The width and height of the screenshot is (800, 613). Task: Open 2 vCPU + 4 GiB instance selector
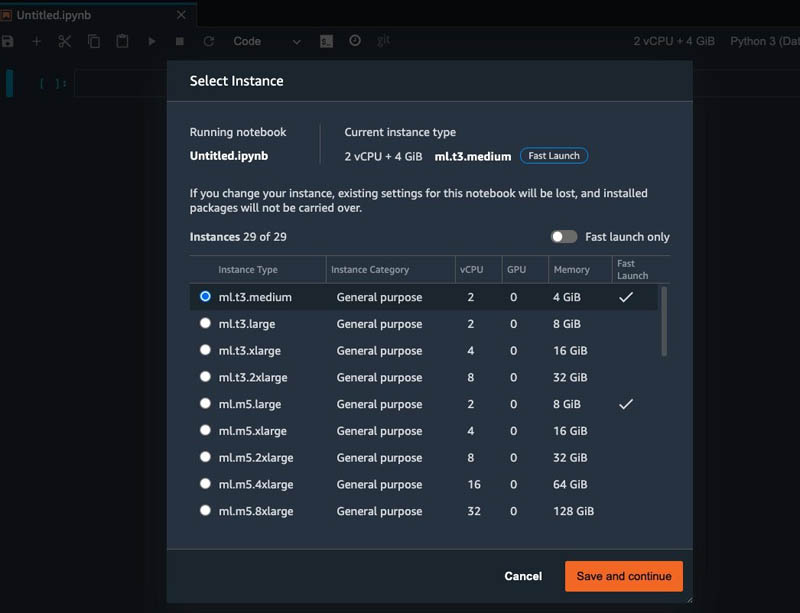tap(673, 41)
